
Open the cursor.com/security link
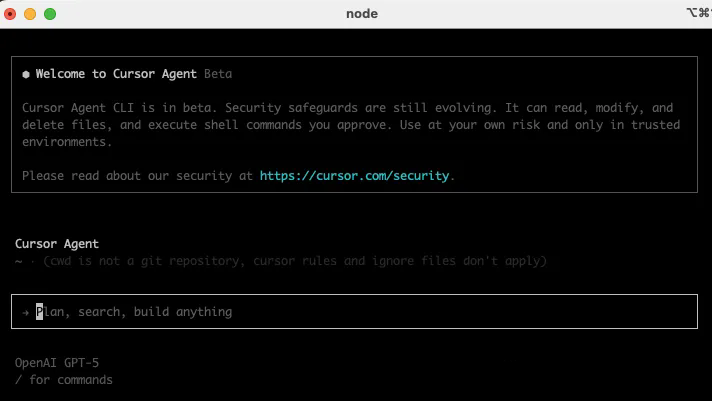[x=354, y=176]
